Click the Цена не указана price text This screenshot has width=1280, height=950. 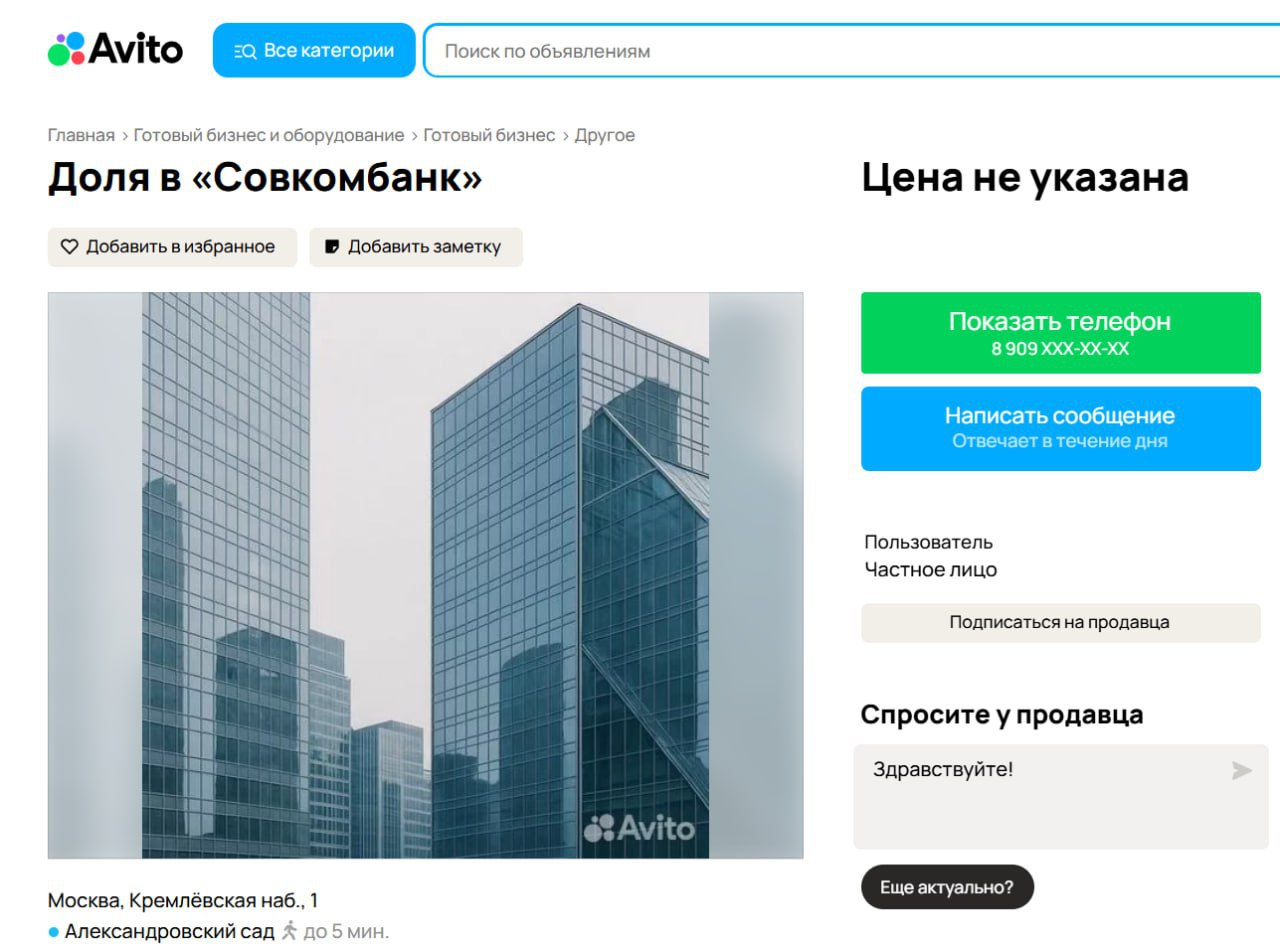[1025, 178]
